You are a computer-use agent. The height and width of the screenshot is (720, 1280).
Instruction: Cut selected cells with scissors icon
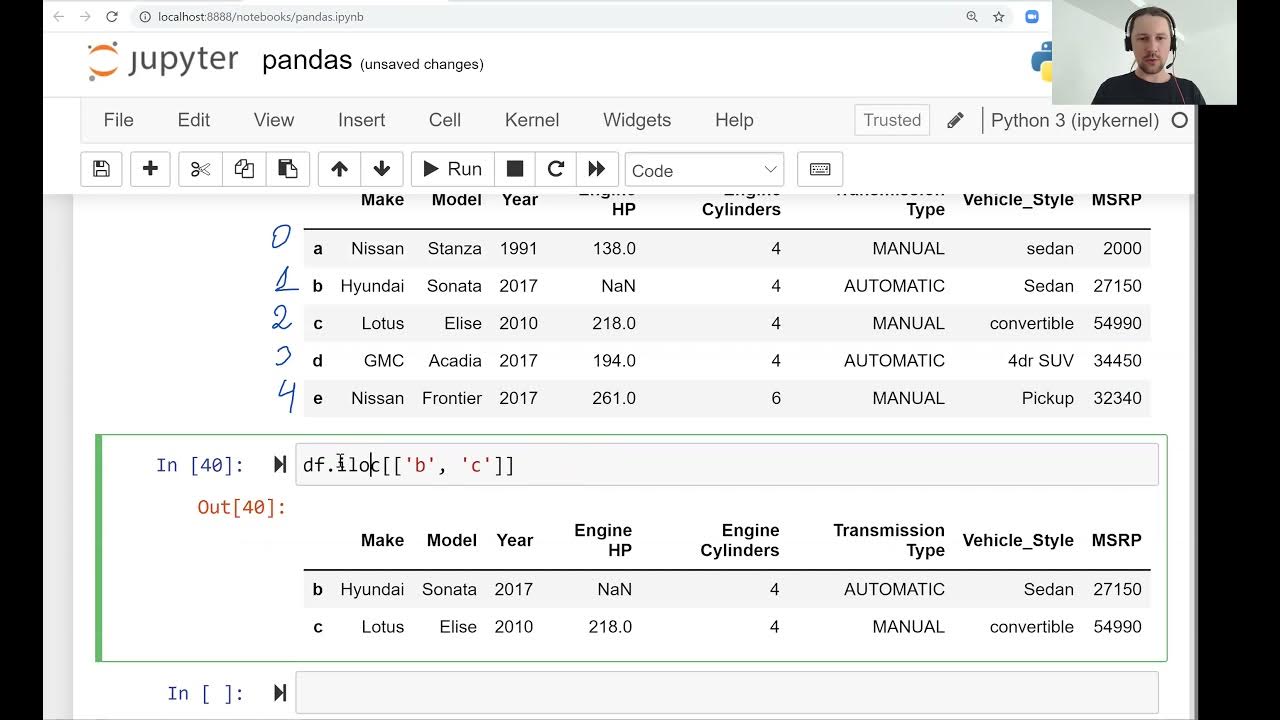(x=200, y=169)
